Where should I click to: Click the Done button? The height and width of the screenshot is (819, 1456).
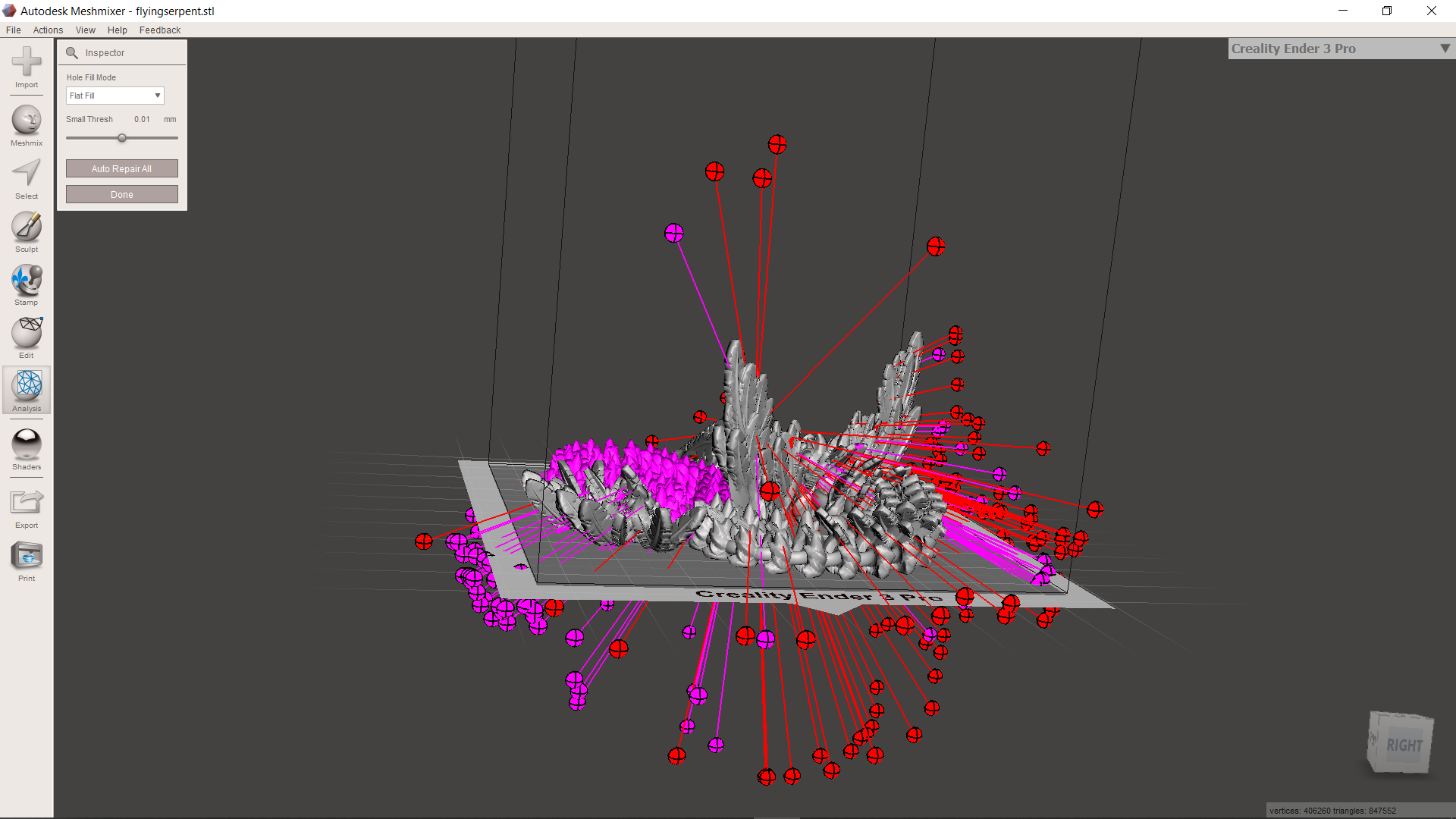pyautogui.click(x=121, y=194)
